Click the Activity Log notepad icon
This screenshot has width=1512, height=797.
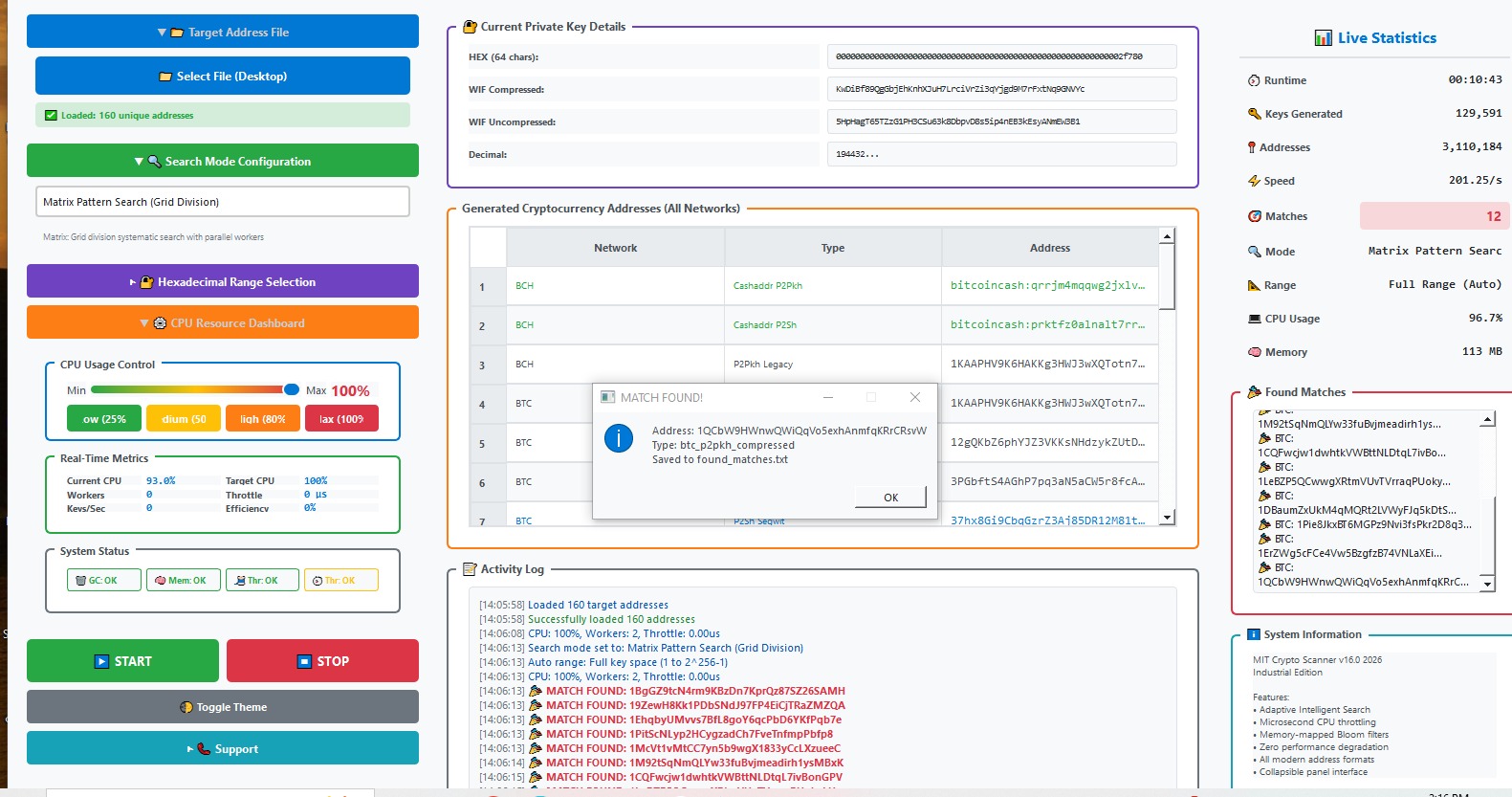coord(470,569)
